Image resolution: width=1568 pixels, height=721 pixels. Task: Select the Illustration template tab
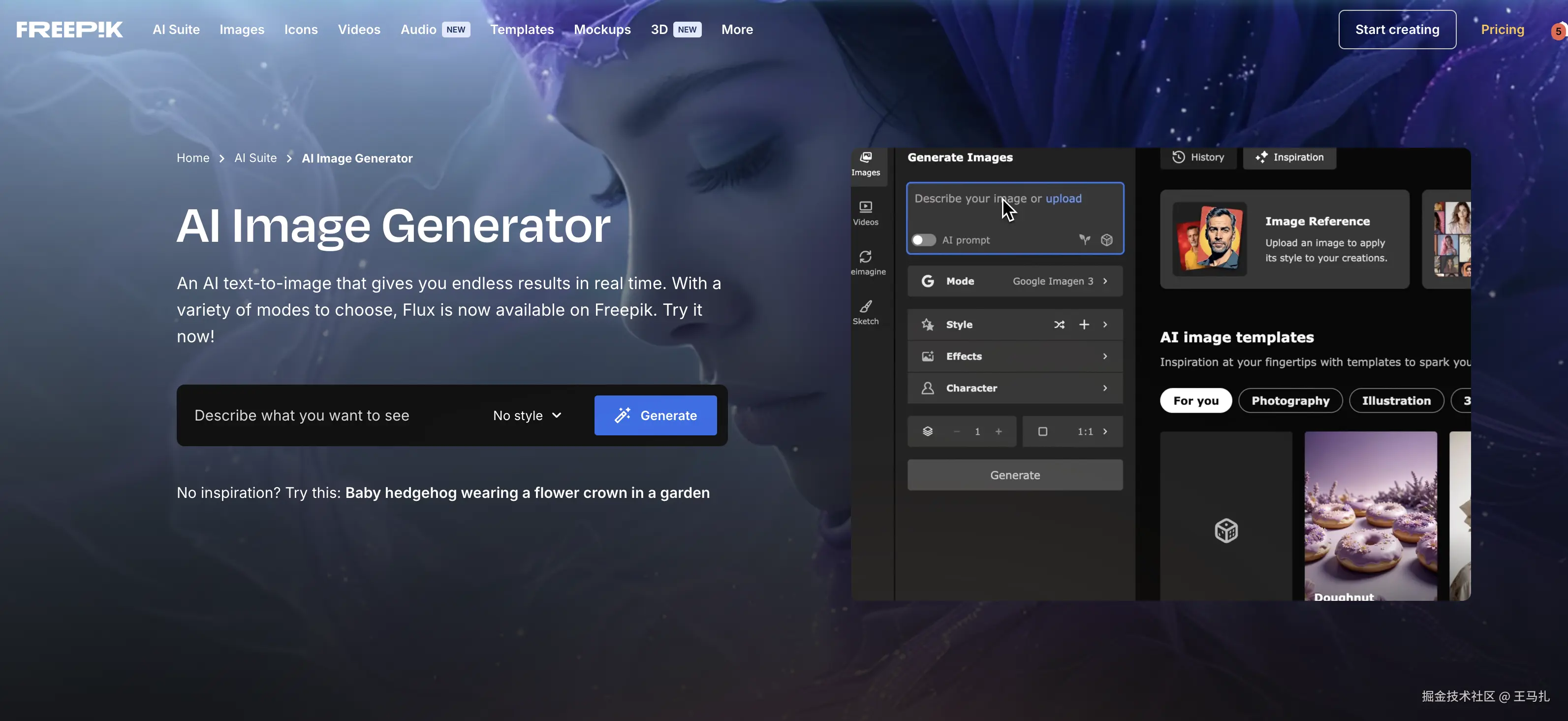point(1396,401)
